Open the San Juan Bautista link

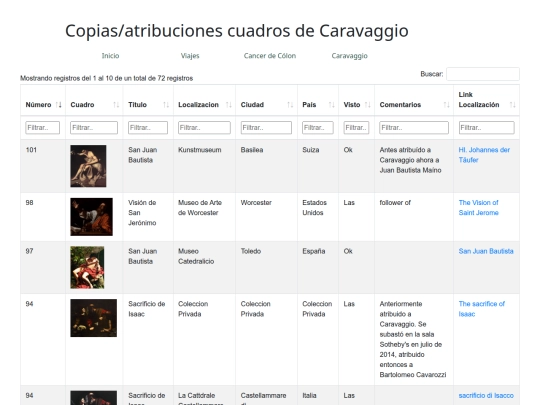coord(486,251)
